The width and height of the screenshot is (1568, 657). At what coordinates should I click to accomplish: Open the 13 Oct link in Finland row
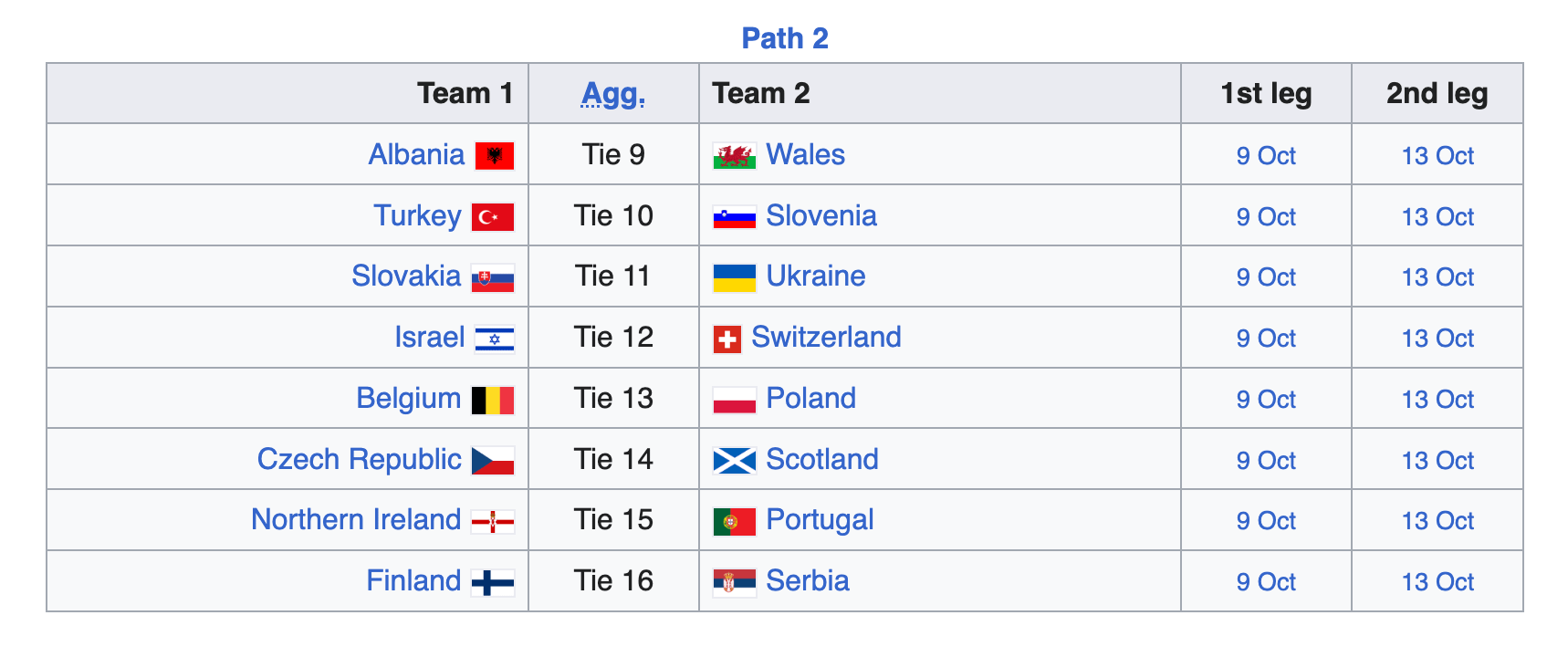(x=1437, y=582)
